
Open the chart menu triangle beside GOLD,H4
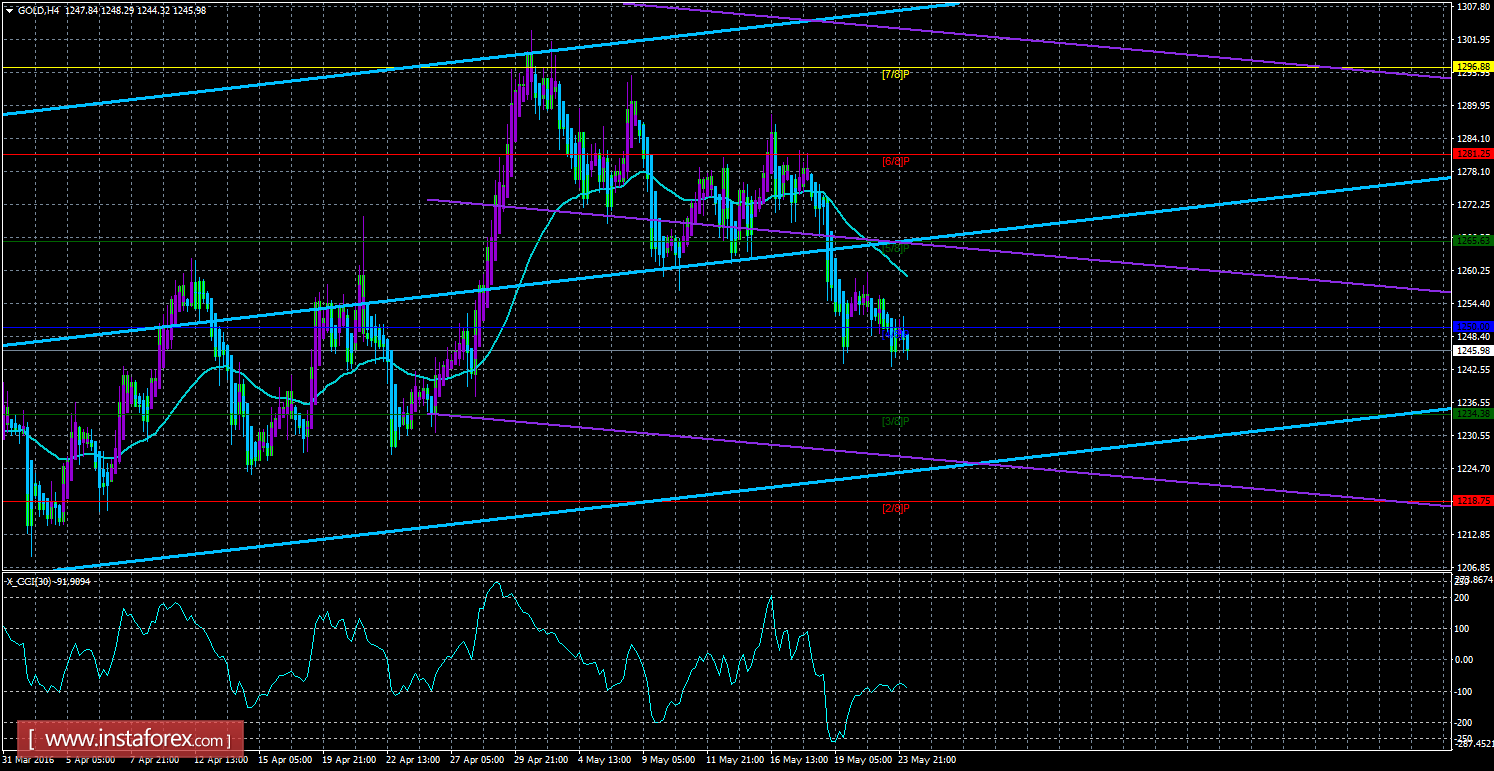point(9,10)
